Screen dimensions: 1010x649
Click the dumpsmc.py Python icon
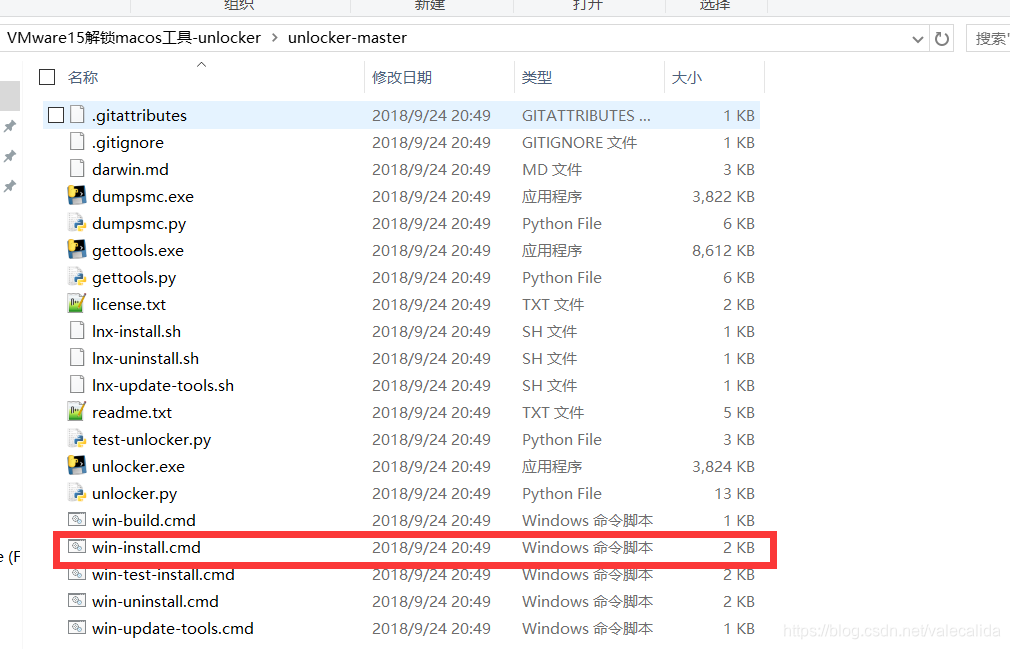point(77,223)
